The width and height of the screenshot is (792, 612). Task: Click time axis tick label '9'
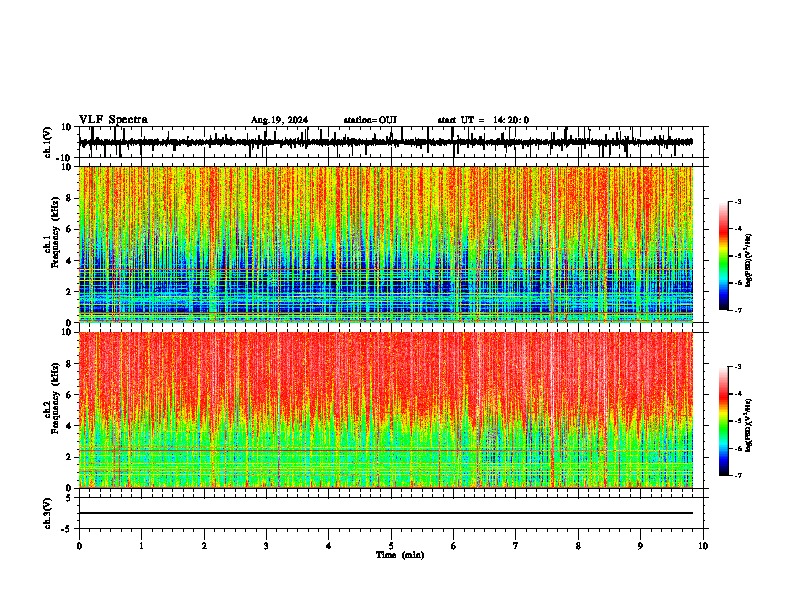[640, 546]
